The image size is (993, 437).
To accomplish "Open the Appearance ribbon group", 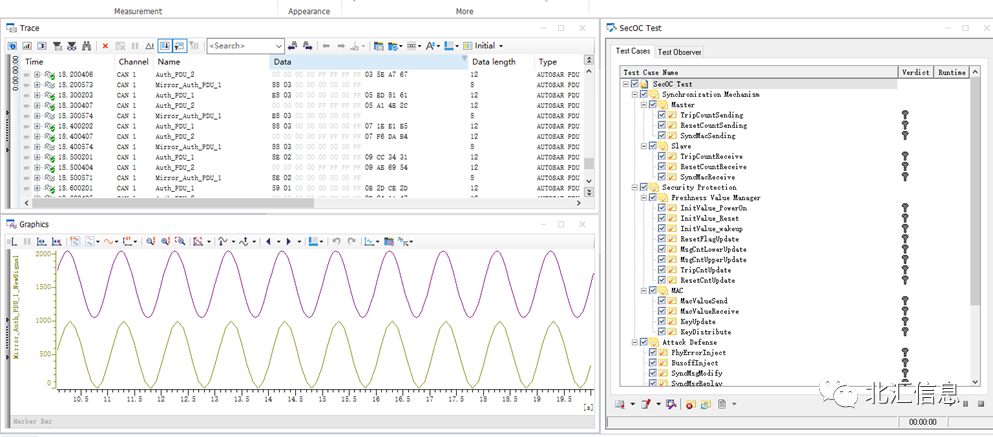I will click(308, 11).
